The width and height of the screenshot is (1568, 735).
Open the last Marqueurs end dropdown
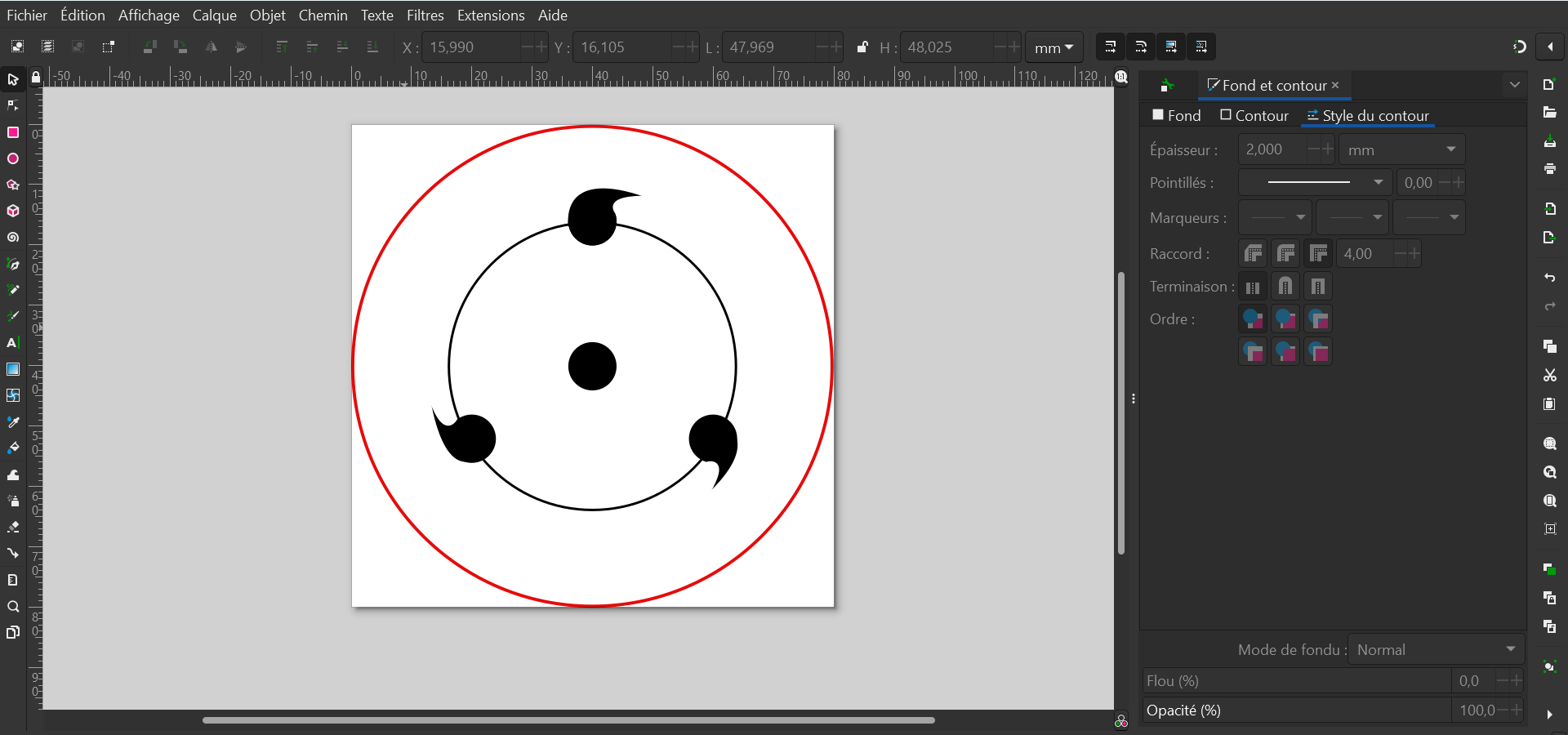1428,217
